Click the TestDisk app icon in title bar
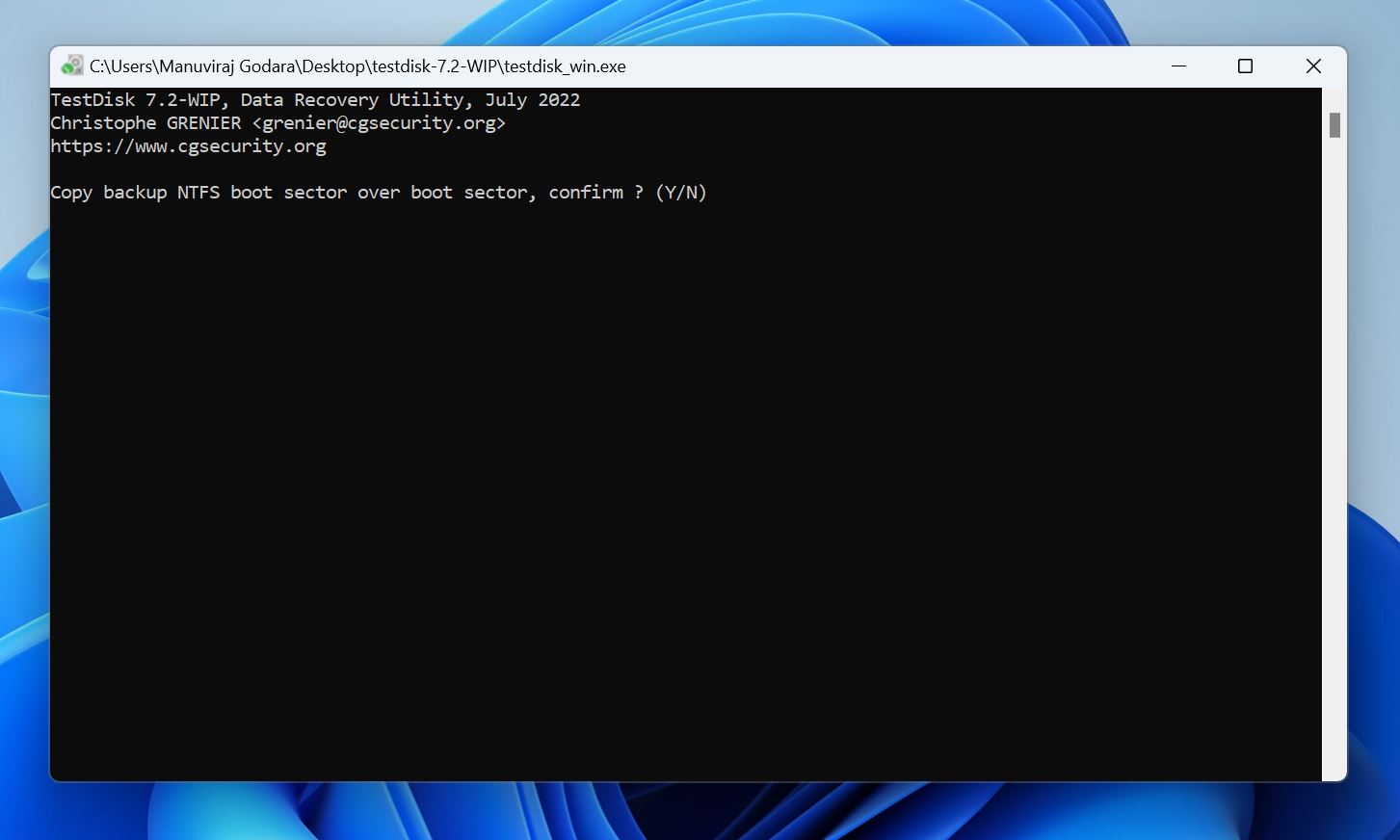 [x=71, y=66]
